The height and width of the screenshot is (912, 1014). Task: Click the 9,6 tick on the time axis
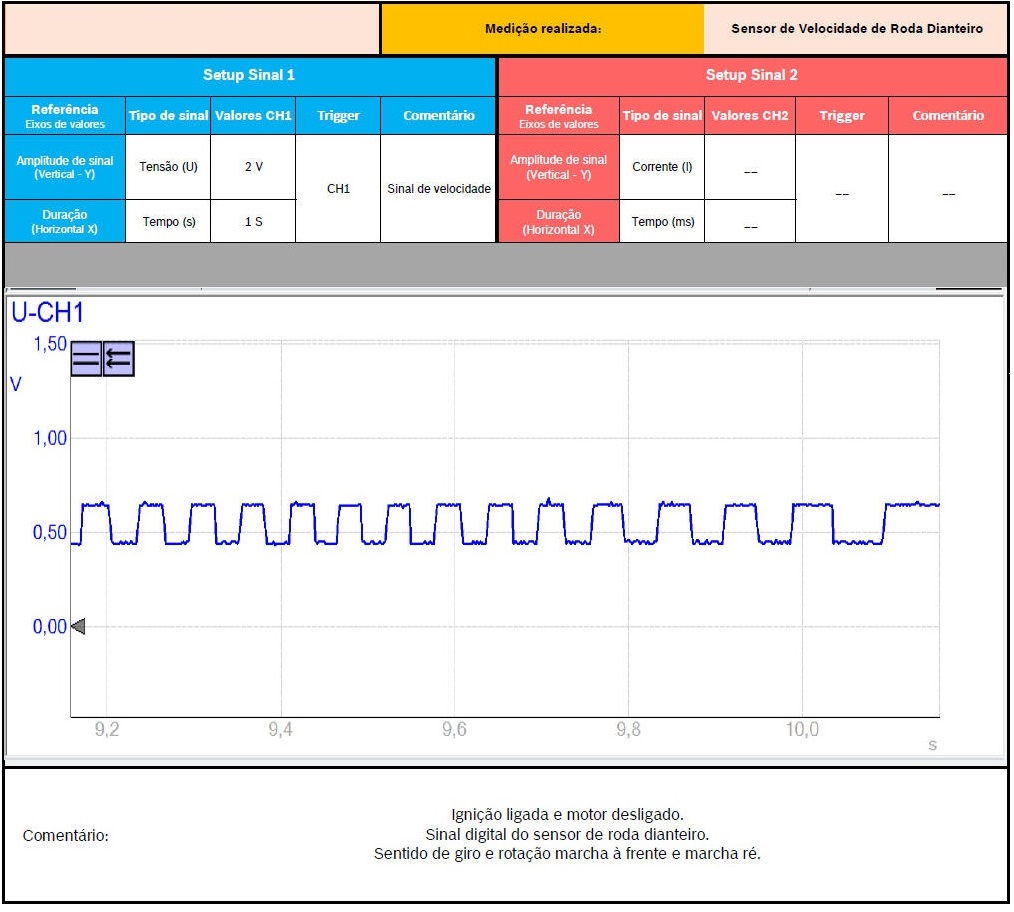coord(454,730)
